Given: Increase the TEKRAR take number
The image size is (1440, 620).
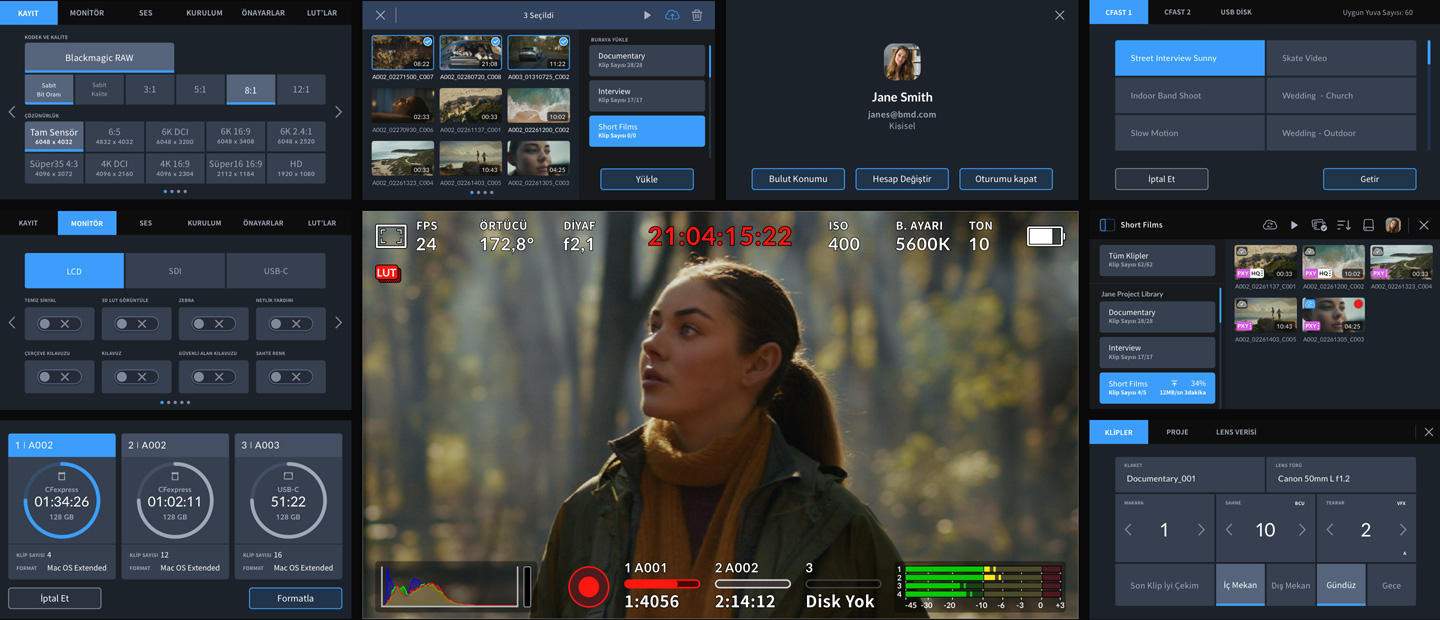Looking at the screenshot, I should 1403,530.
